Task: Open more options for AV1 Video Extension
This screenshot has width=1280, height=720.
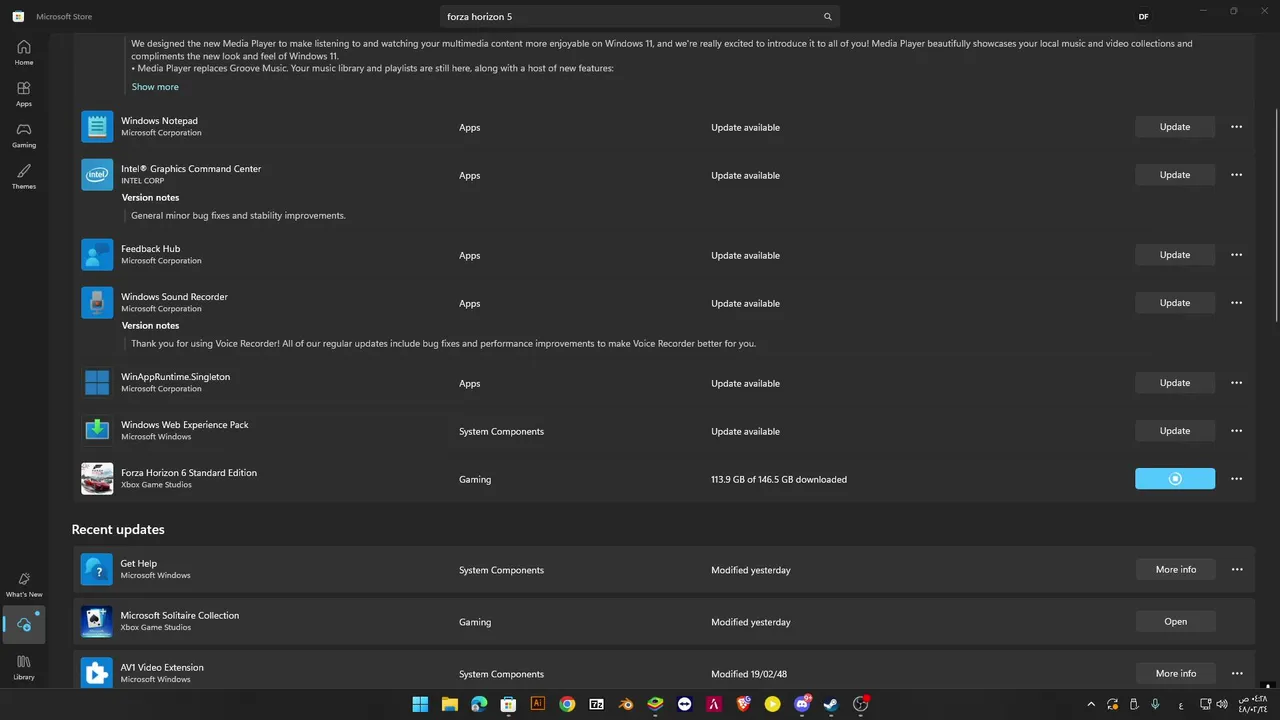Action: point(1237,674)
